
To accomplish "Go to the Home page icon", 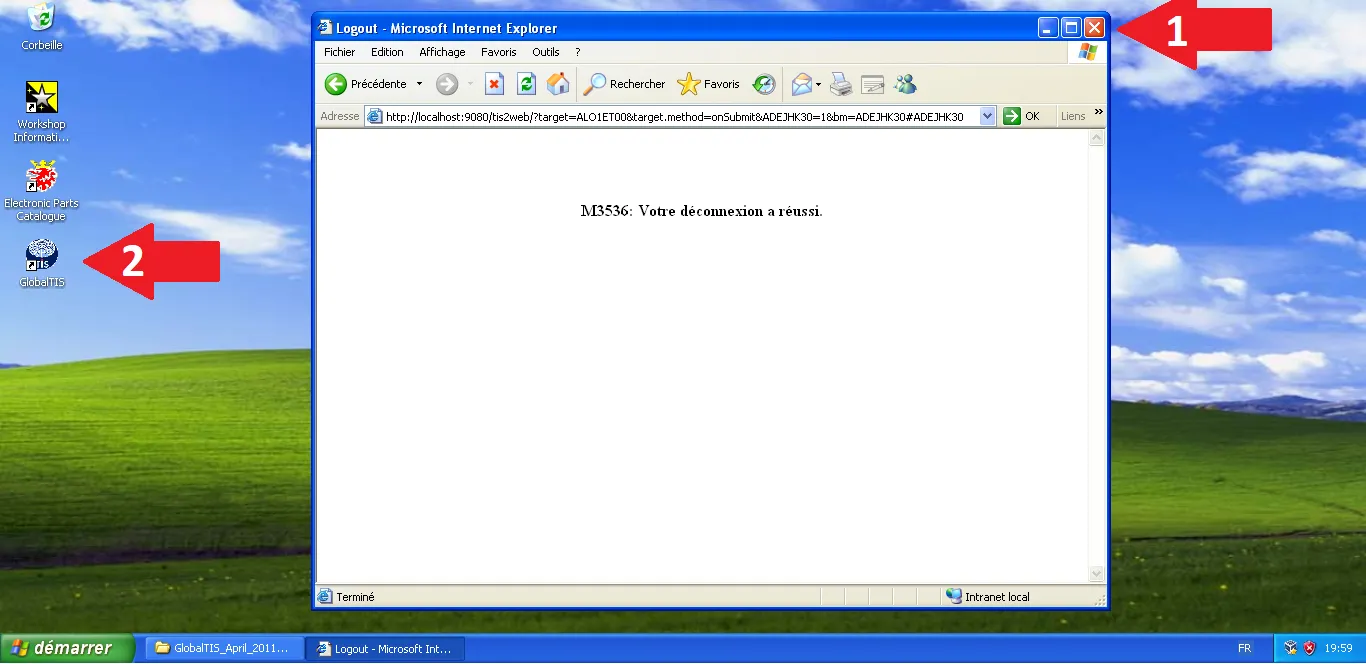I will (558, 85).
